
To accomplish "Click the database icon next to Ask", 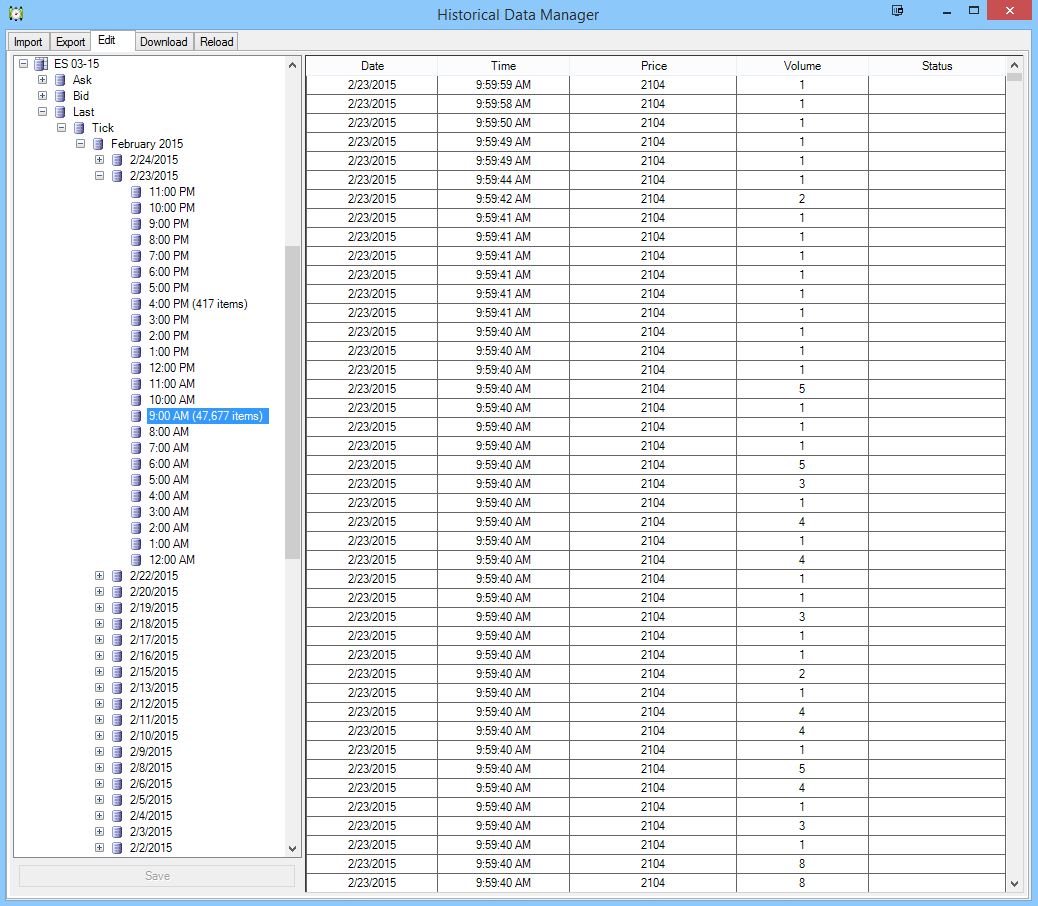I will tap(60, 80).
